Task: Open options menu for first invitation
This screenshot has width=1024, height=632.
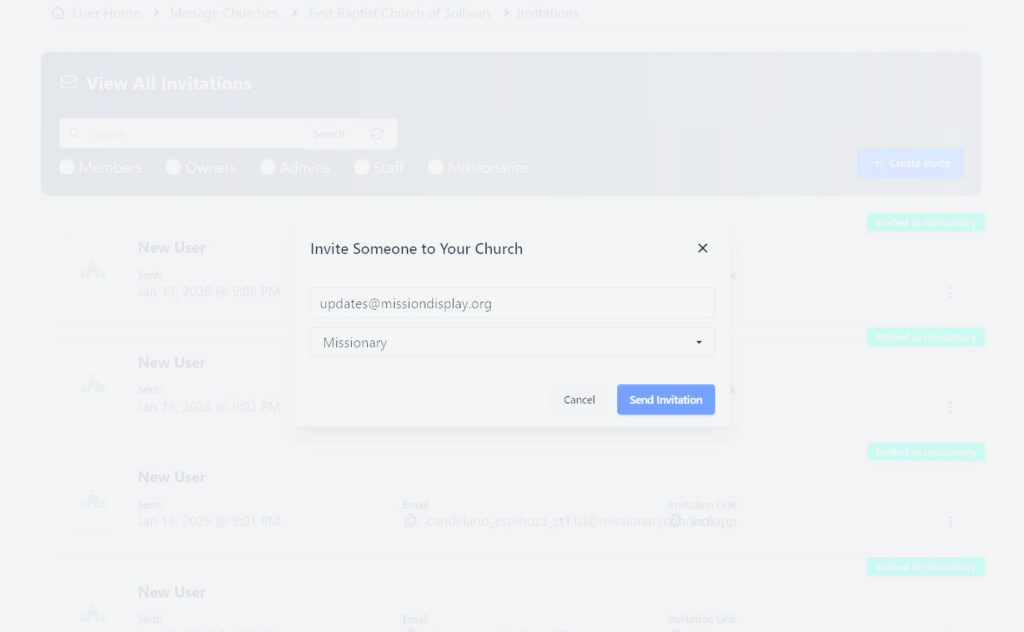Action: click(x=950, y=293)
